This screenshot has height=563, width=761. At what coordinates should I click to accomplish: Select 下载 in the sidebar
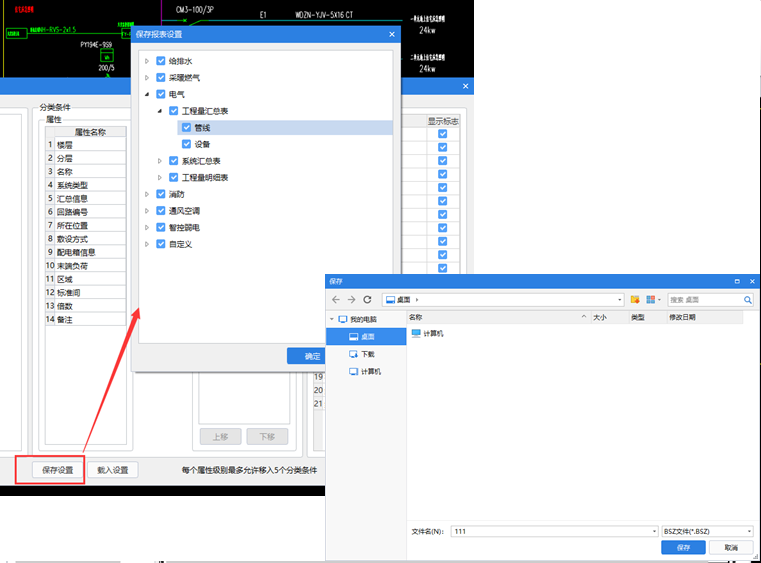[x=367, y=354]
